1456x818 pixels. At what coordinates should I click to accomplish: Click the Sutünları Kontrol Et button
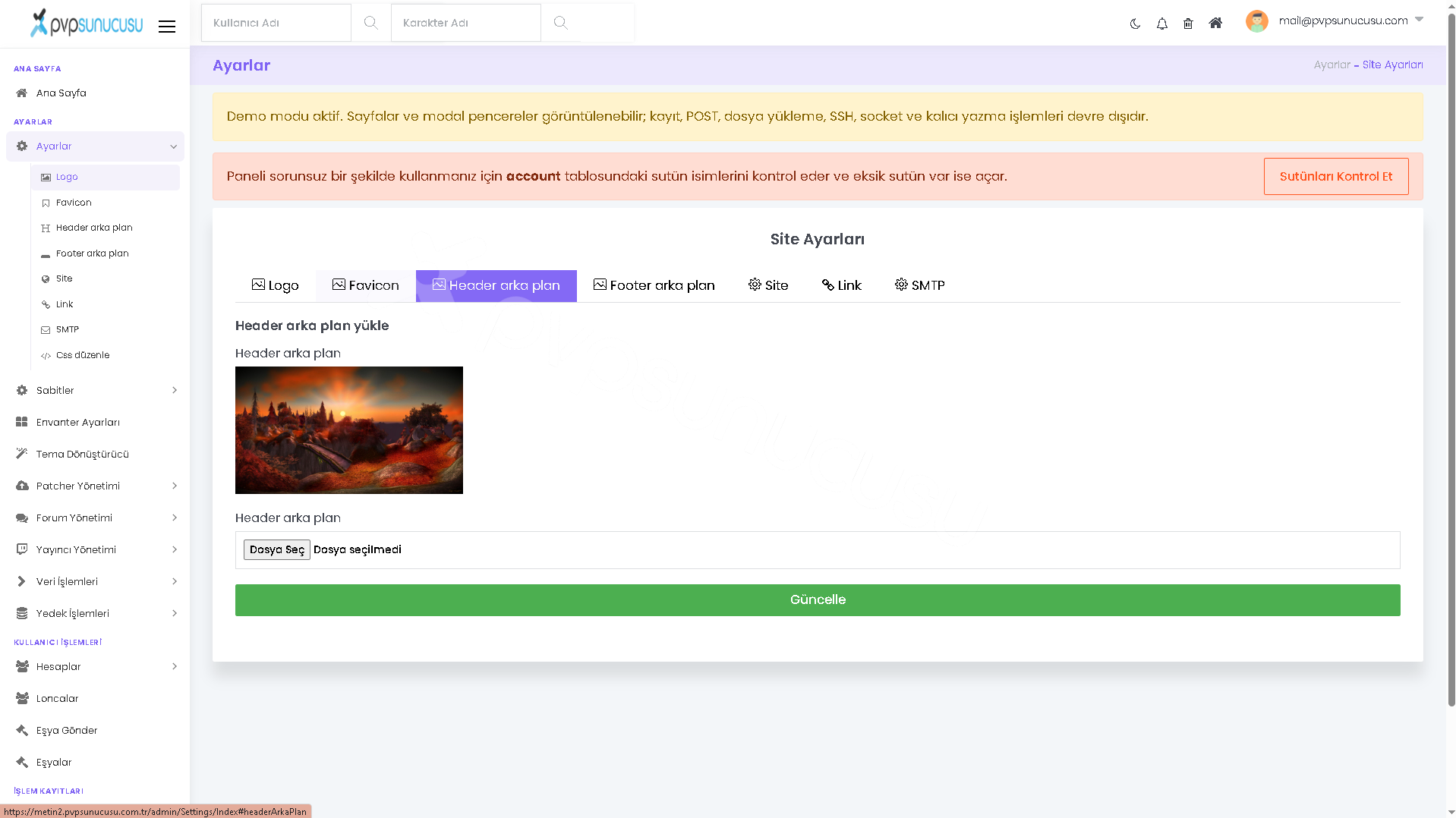tap(1335, 177)
